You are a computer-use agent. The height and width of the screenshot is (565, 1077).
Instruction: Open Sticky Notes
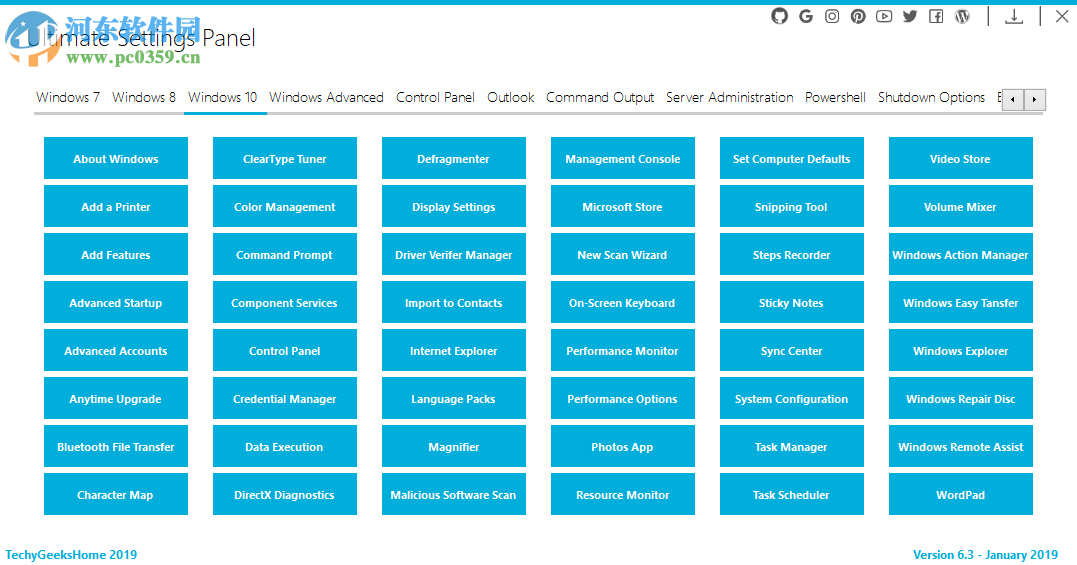pos(791,302)
